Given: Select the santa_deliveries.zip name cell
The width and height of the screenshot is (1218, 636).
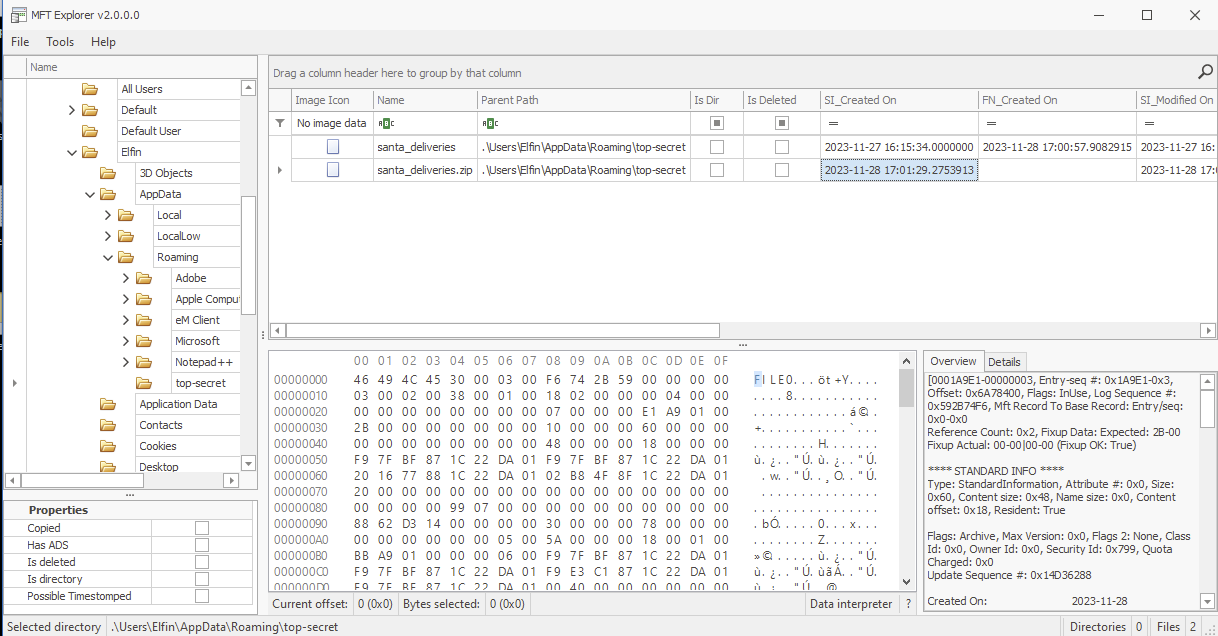Looking at the screenshot, I should click(425, 170).
